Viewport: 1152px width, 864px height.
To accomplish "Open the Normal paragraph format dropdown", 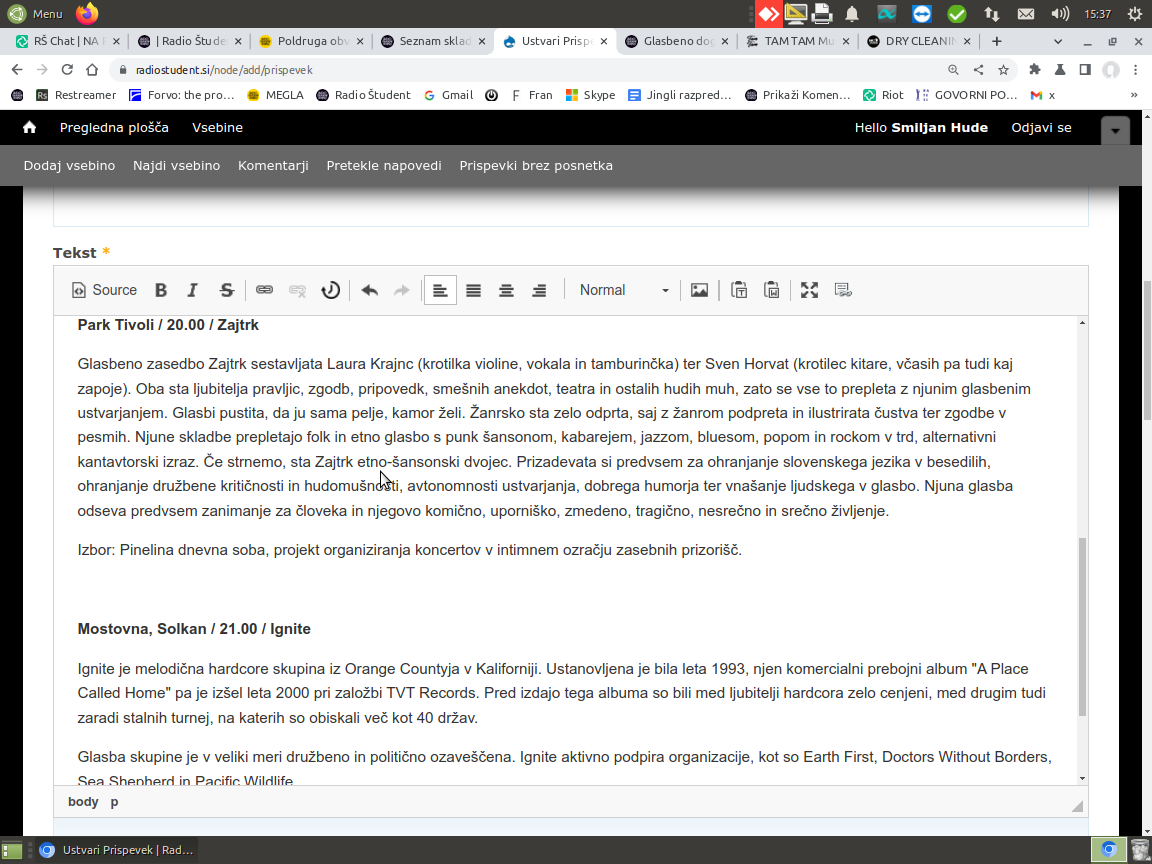I will 623,290.
